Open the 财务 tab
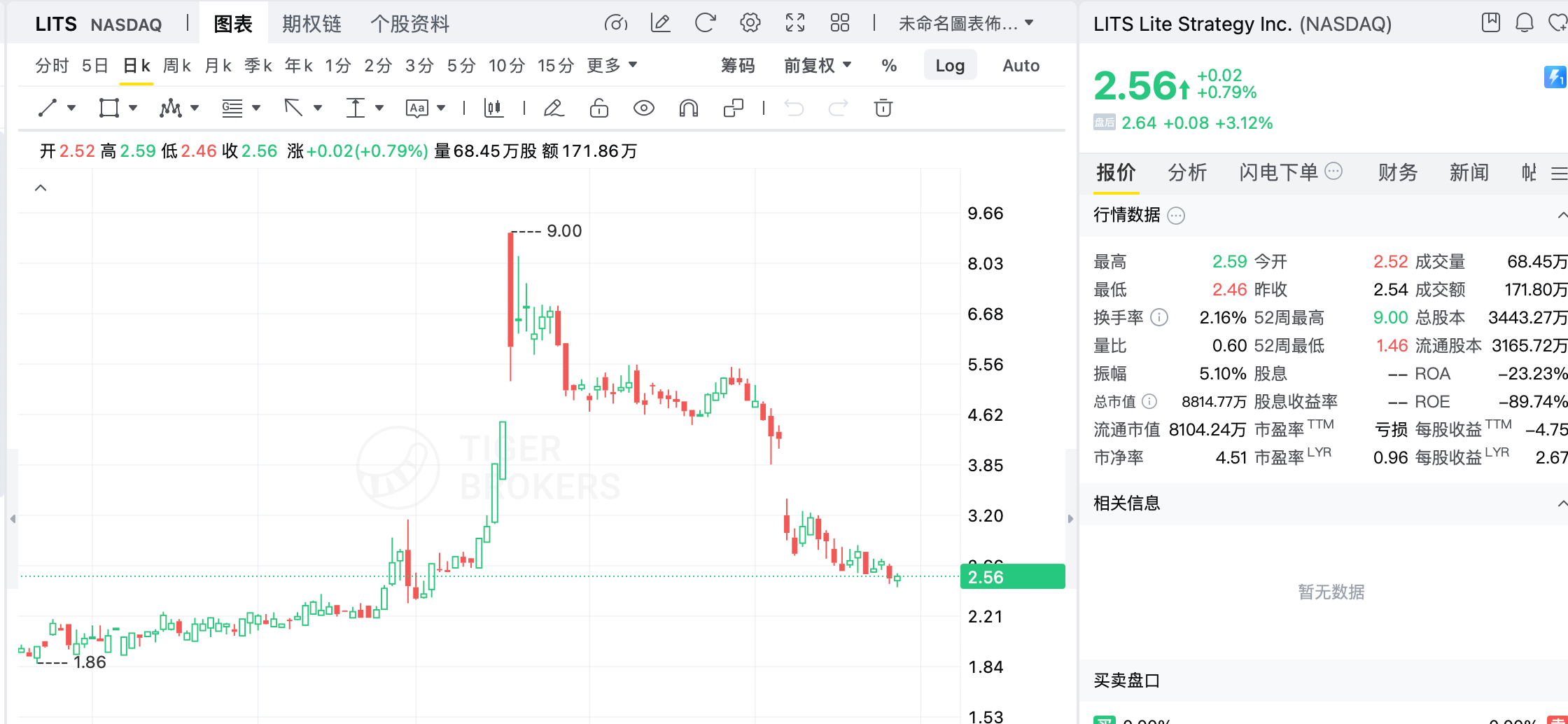1568x724 pixels. pyautogui.click(x=1398, y=172)
